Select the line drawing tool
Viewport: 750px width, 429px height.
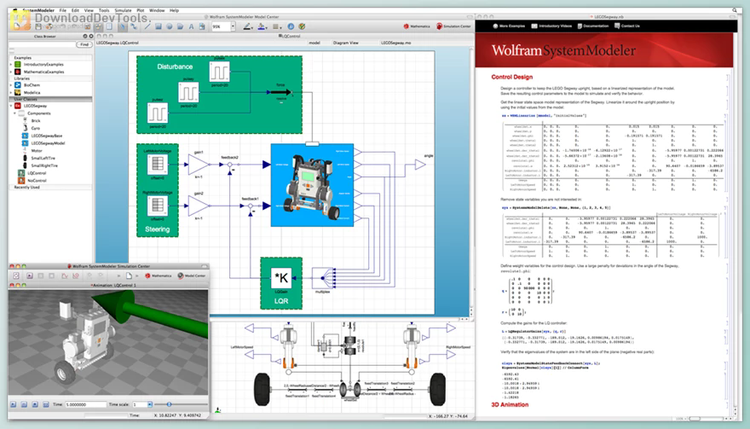pyautogui.click(x=147, y=27)
